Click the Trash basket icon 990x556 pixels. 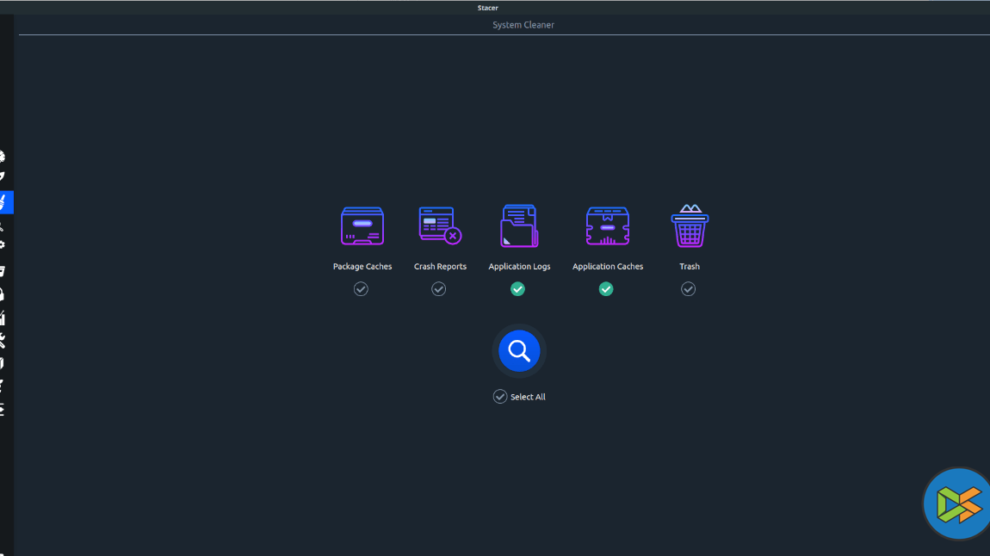pyautogui.click(x=689, y=226)
